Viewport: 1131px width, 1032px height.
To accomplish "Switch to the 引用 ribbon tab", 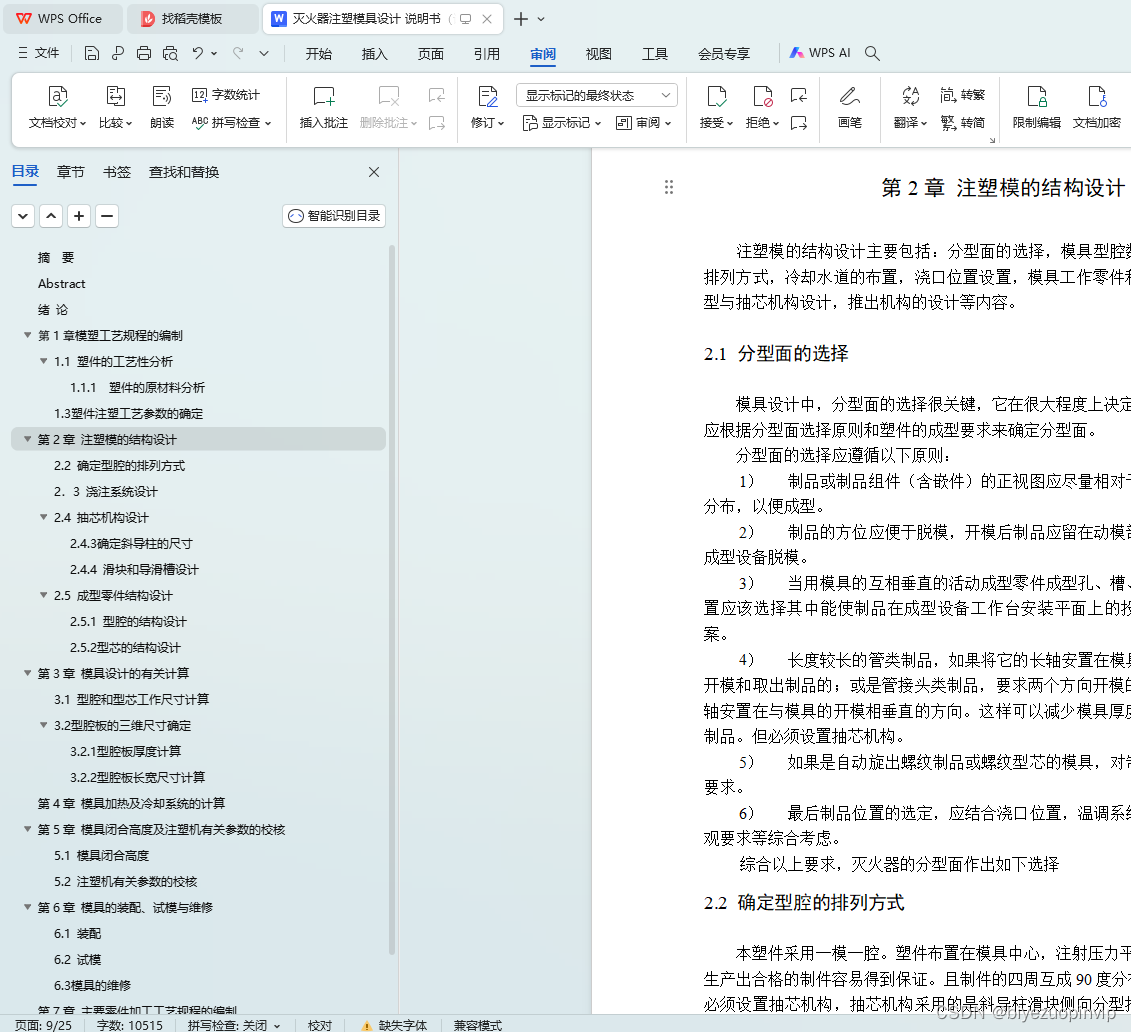I will 487,53.
